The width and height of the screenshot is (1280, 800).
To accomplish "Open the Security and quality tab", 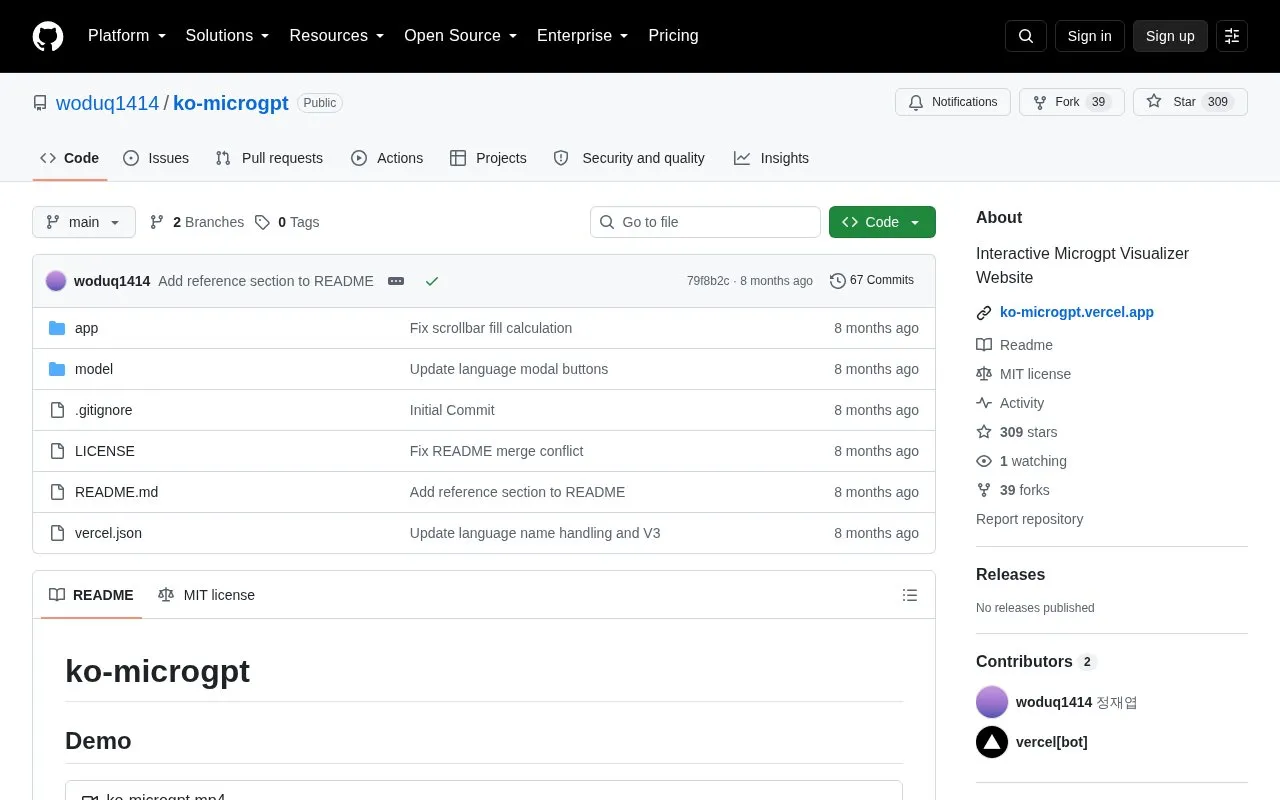I will [x=629, y=158].
